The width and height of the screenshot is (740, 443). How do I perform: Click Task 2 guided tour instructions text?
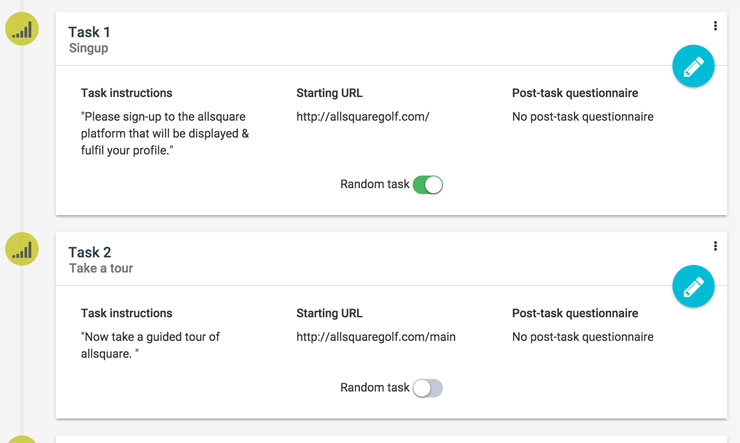pyautogui.click(x=150, y=345)
